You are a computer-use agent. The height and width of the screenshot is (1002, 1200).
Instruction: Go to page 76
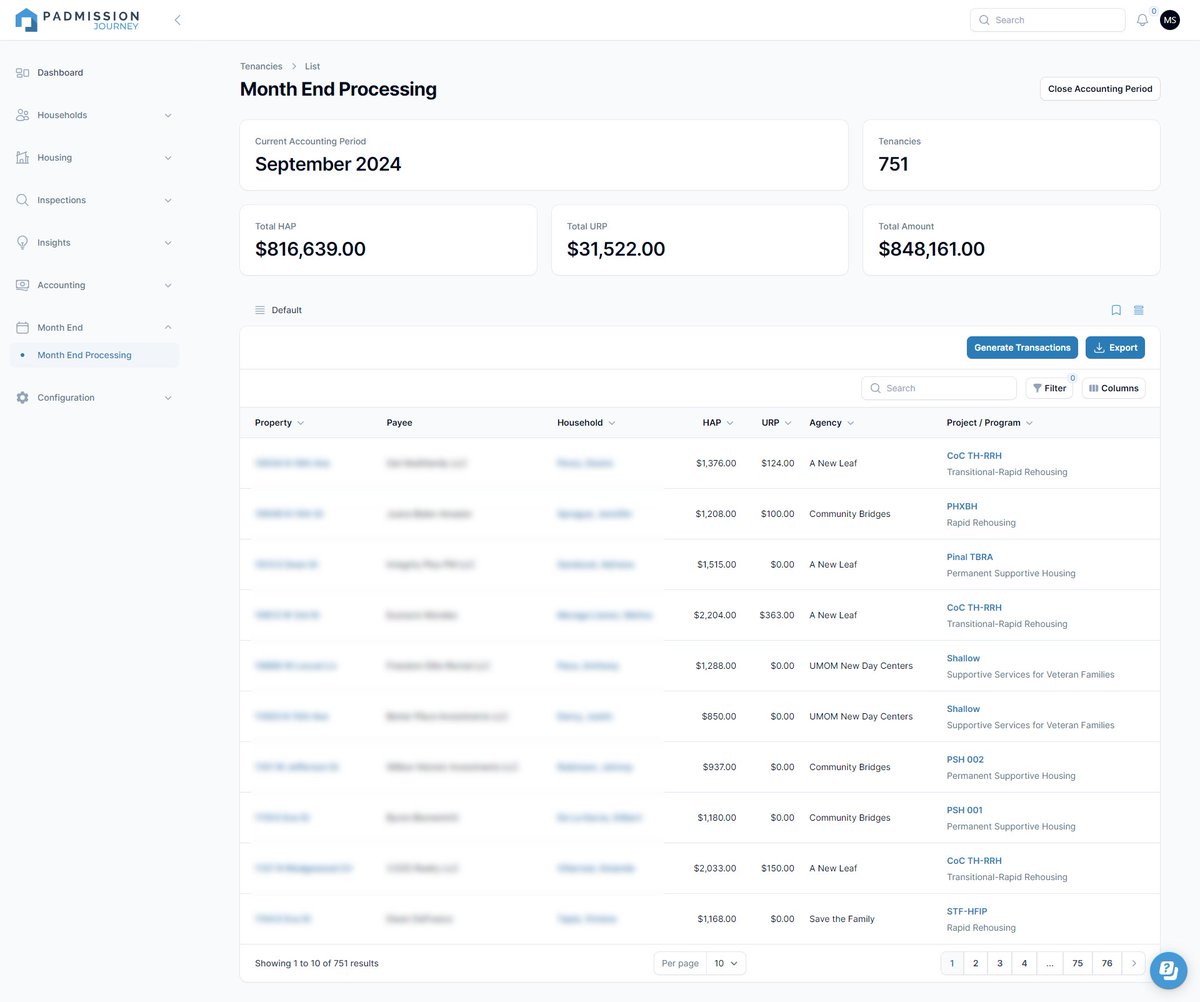[x=1107, y=963]
